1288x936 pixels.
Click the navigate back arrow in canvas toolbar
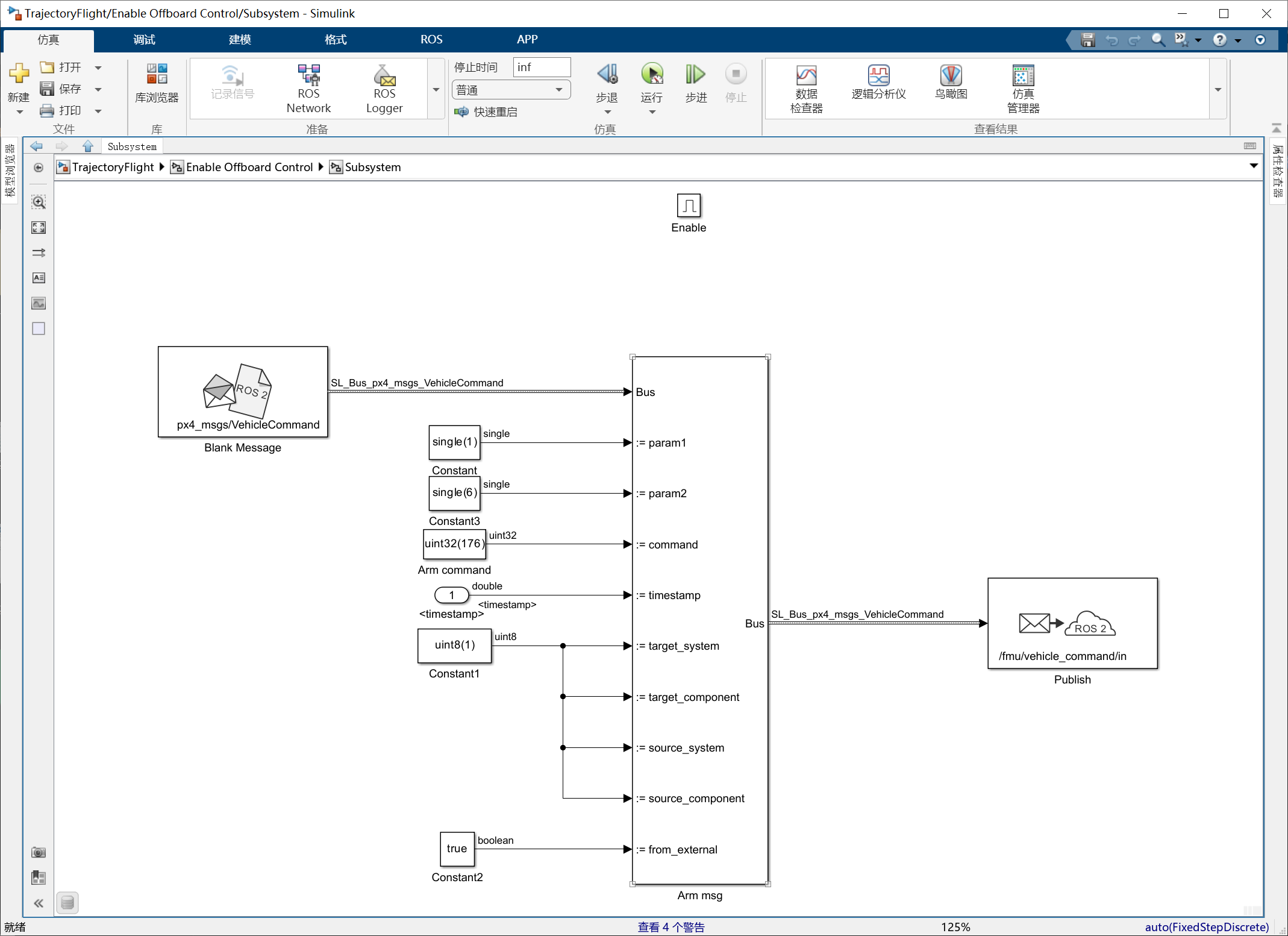[36, 146]
